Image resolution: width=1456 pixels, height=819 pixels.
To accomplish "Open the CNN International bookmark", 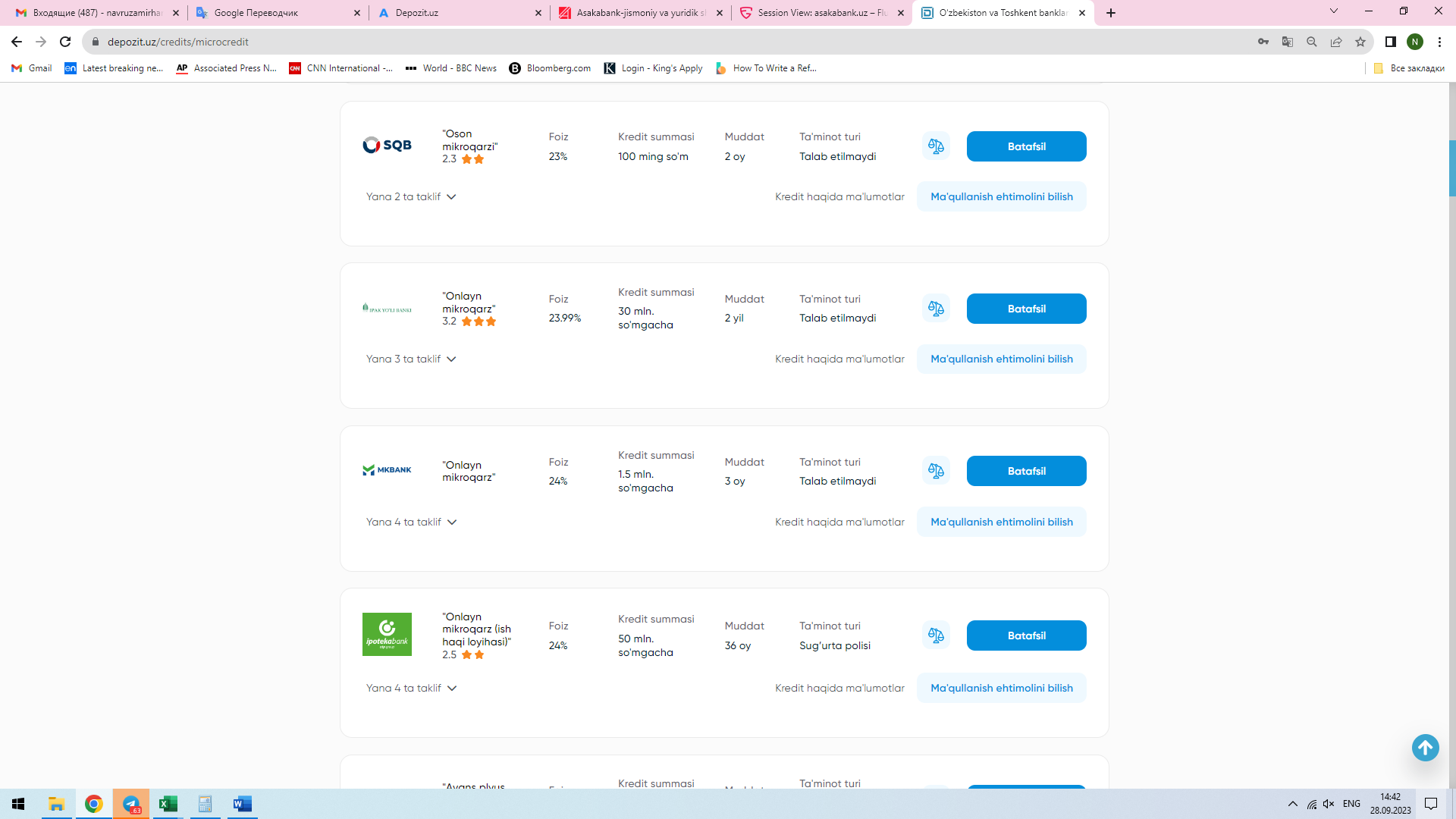I will click(341, 68).
